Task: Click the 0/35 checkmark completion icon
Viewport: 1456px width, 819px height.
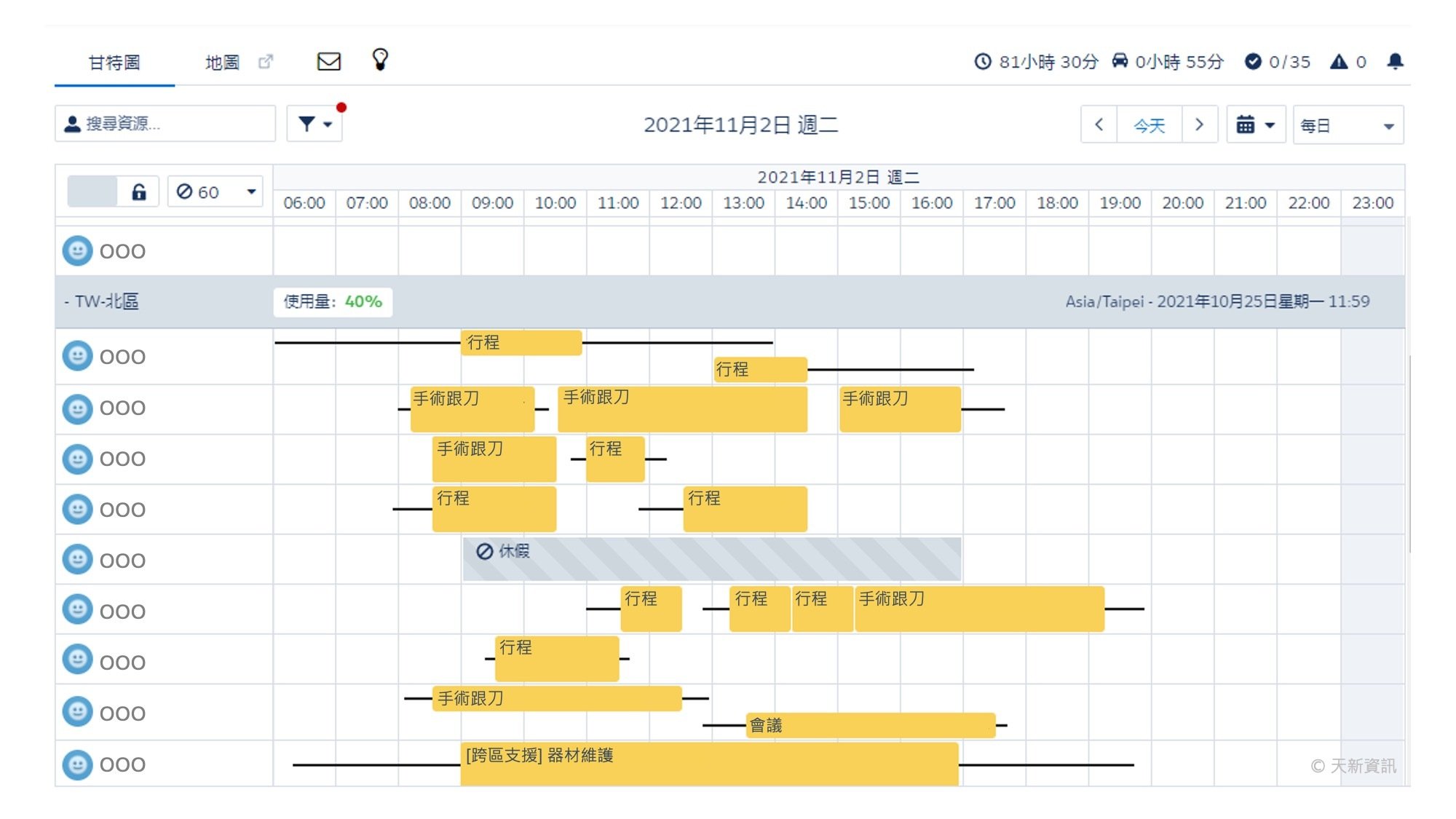Action: tap(1254, 63)
